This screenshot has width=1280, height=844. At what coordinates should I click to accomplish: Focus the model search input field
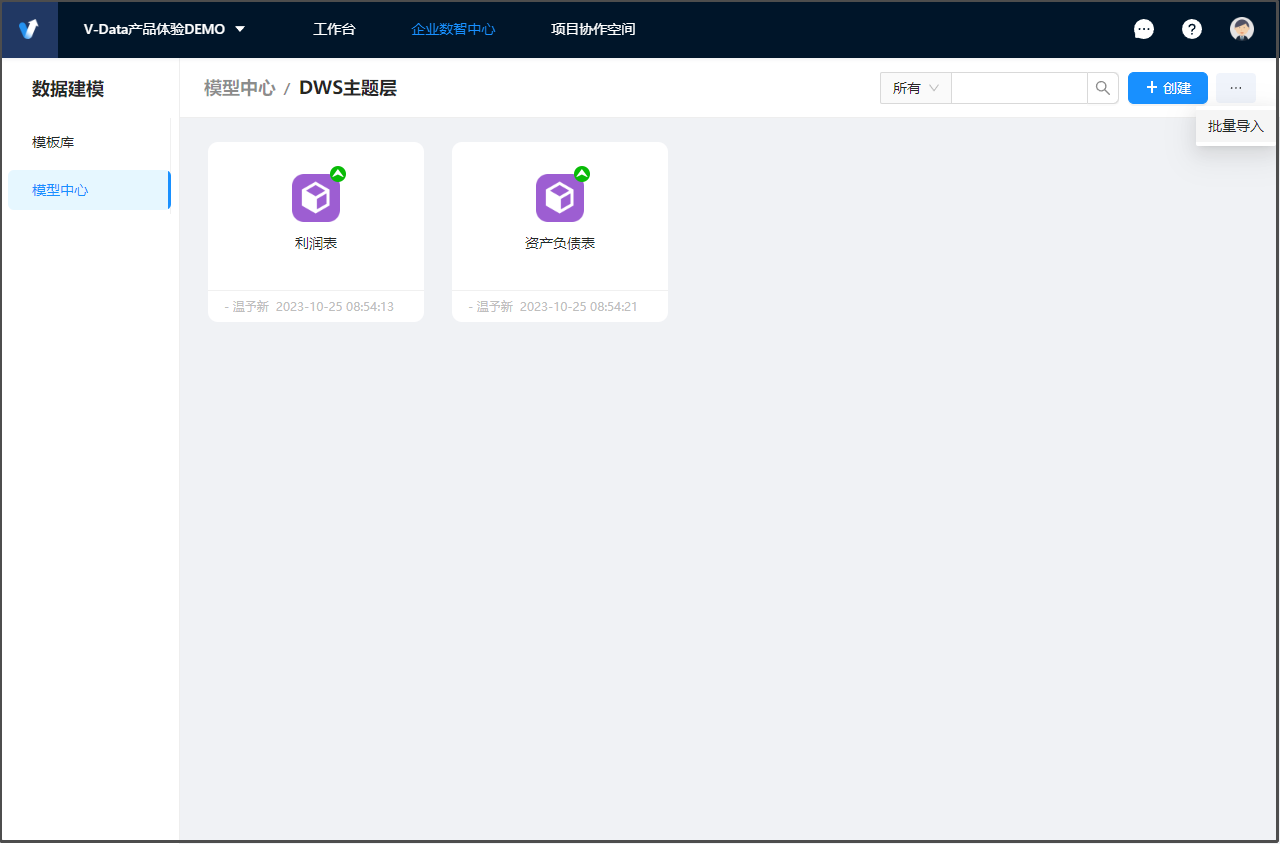coord(1018,88)
